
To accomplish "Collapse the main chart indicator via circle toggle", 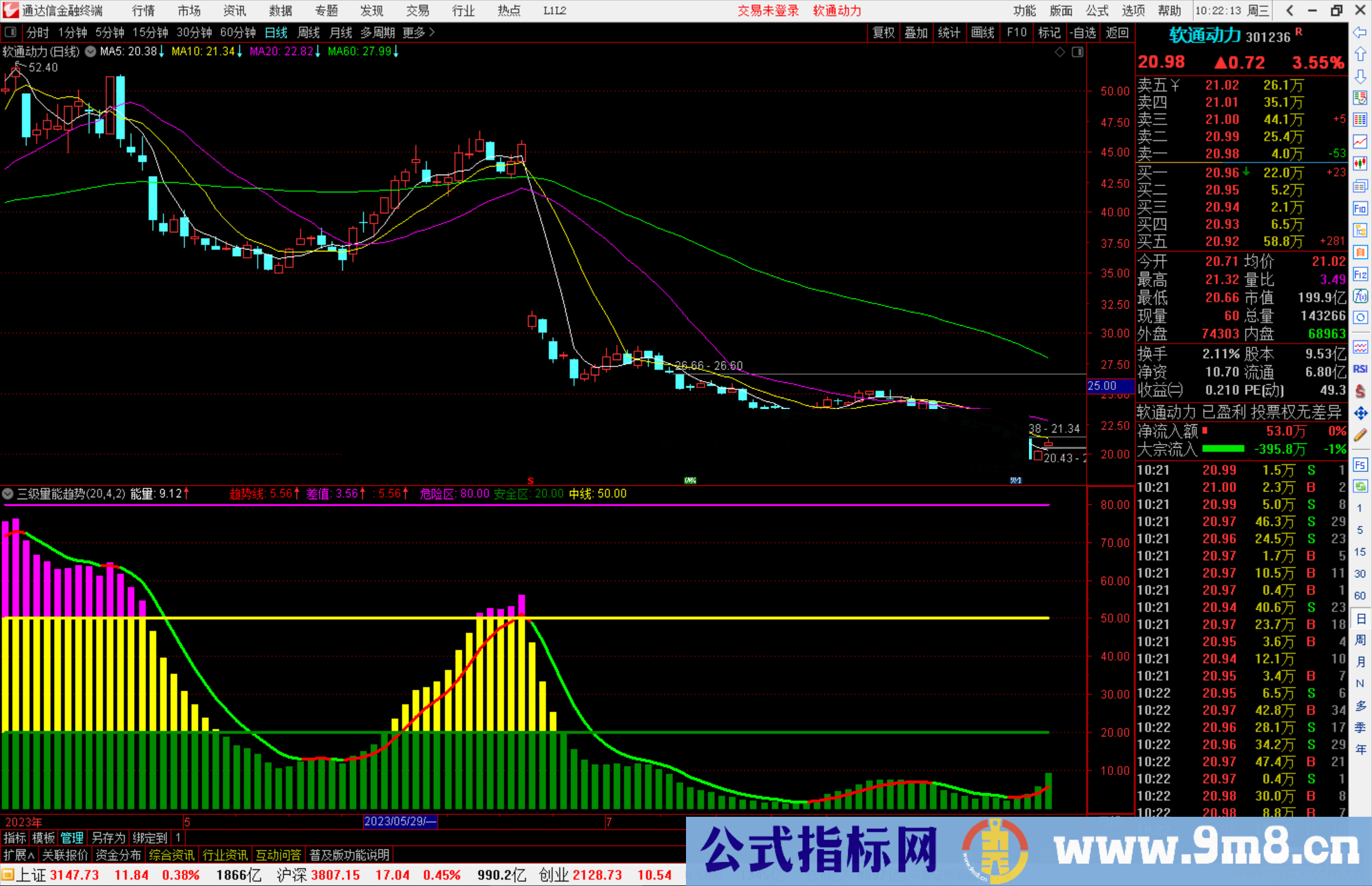I will [90, 52].
